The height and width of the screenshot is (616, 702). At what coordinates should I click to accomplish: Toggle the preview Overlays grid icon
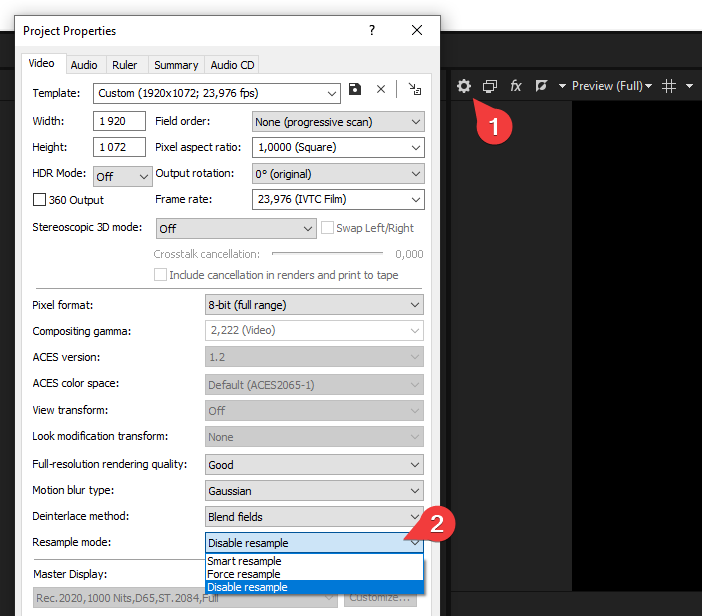click(x=669, y=86)
